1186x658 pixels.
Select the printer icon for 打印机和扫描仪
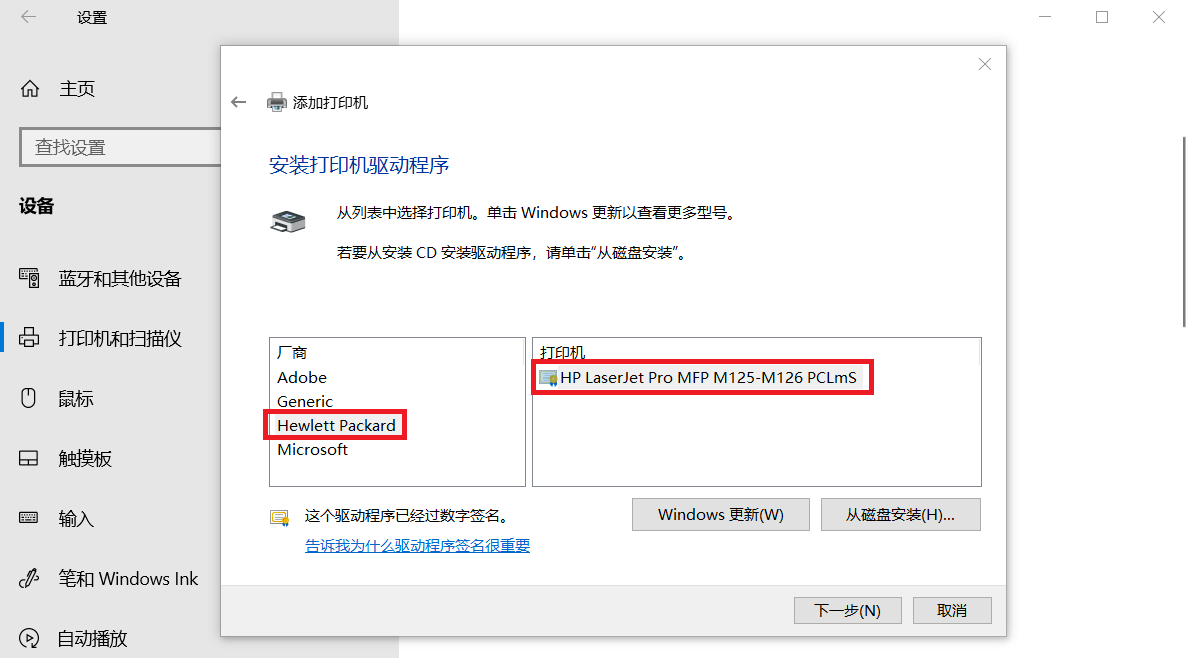29,338
